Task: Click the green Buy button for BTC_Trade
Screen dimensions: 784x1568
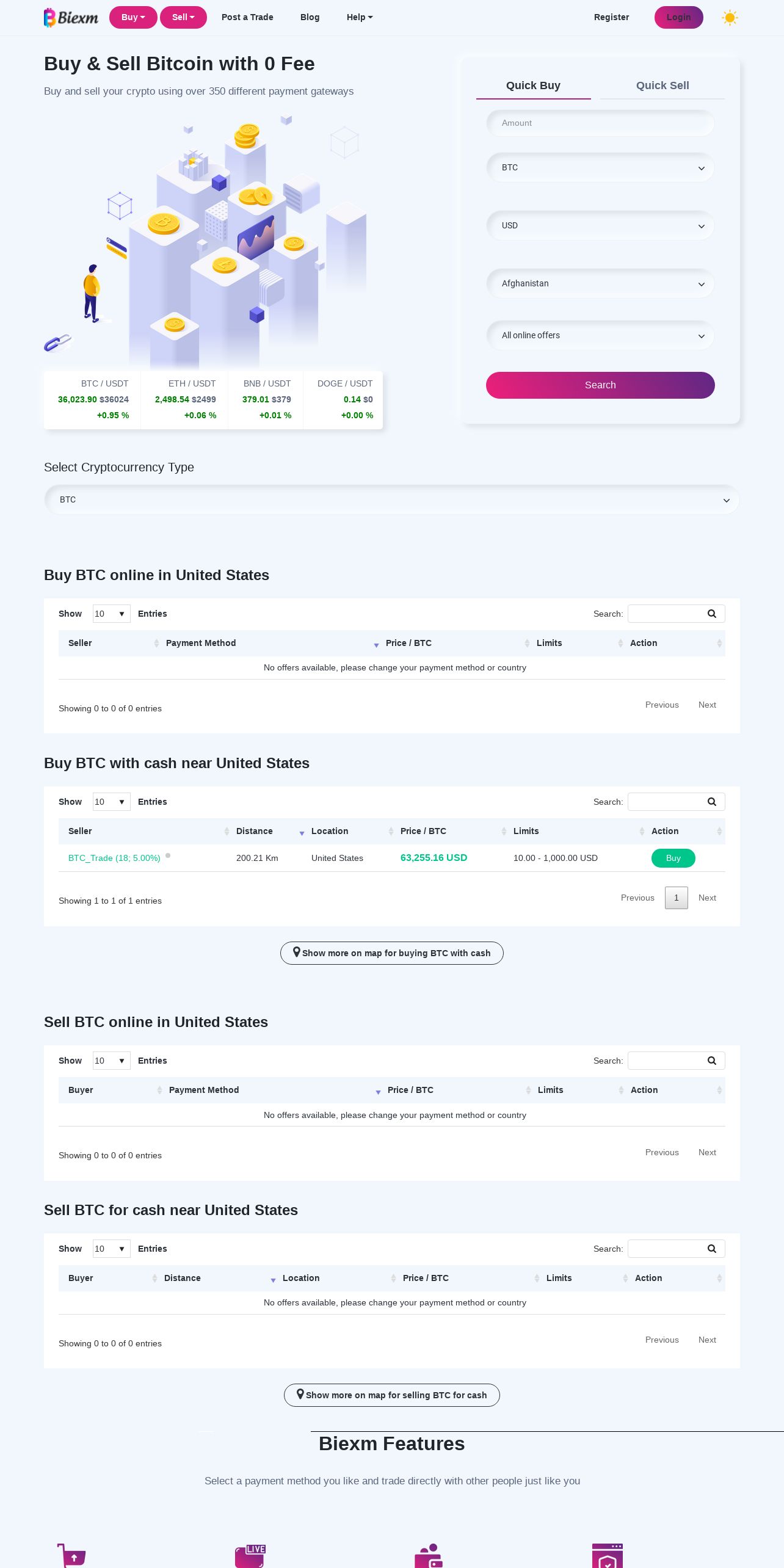Action: tap(673, 858)
